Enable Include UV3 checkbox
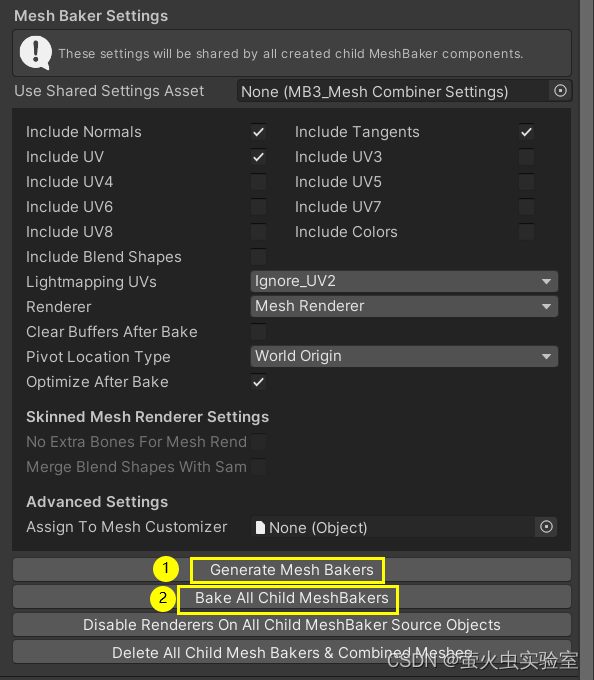Viewport: 594px width, 680px height. 526,157
